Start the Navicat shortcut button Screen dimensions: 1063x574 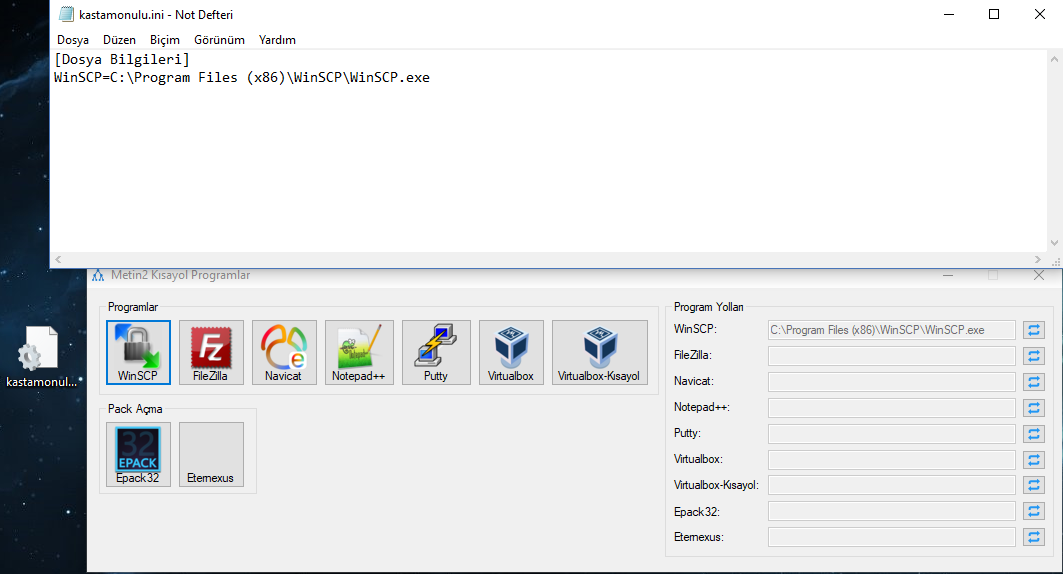(x=284, y=352)
